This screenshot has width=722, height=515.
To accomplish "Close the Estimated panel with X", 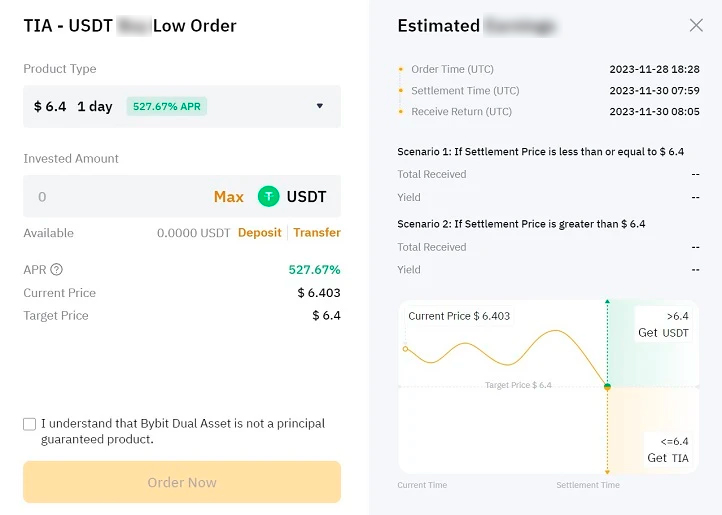I will [x=697, y=26].
